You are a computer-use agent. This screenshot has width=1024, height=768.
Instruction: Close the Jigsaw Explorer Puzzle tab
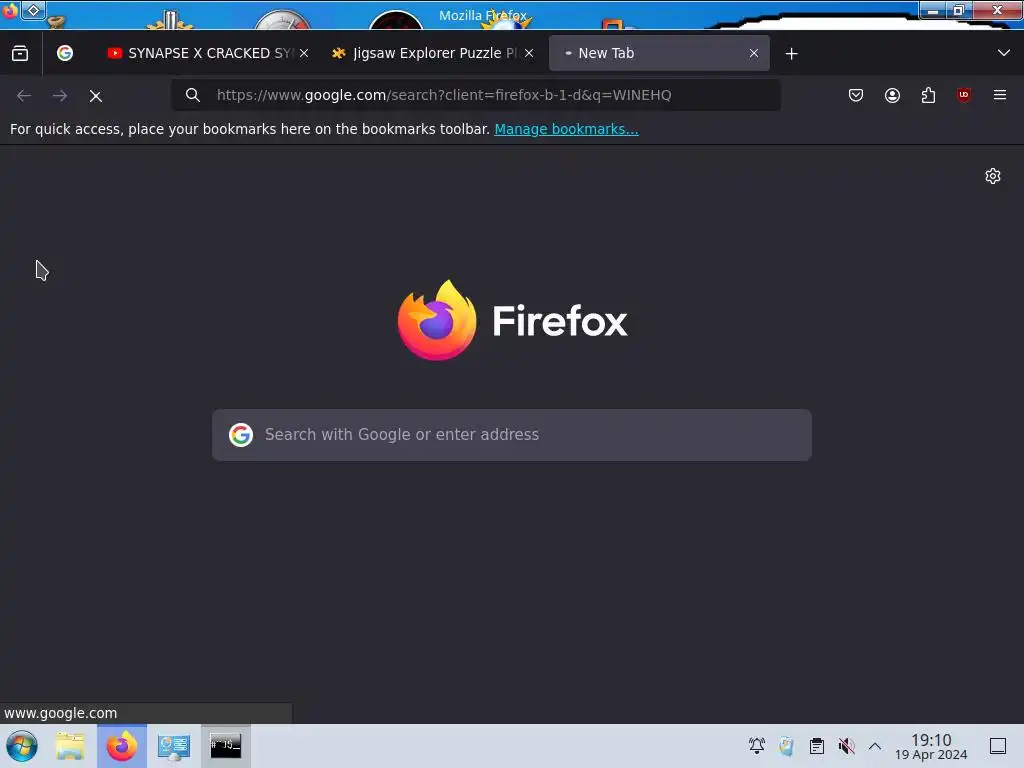529,53
